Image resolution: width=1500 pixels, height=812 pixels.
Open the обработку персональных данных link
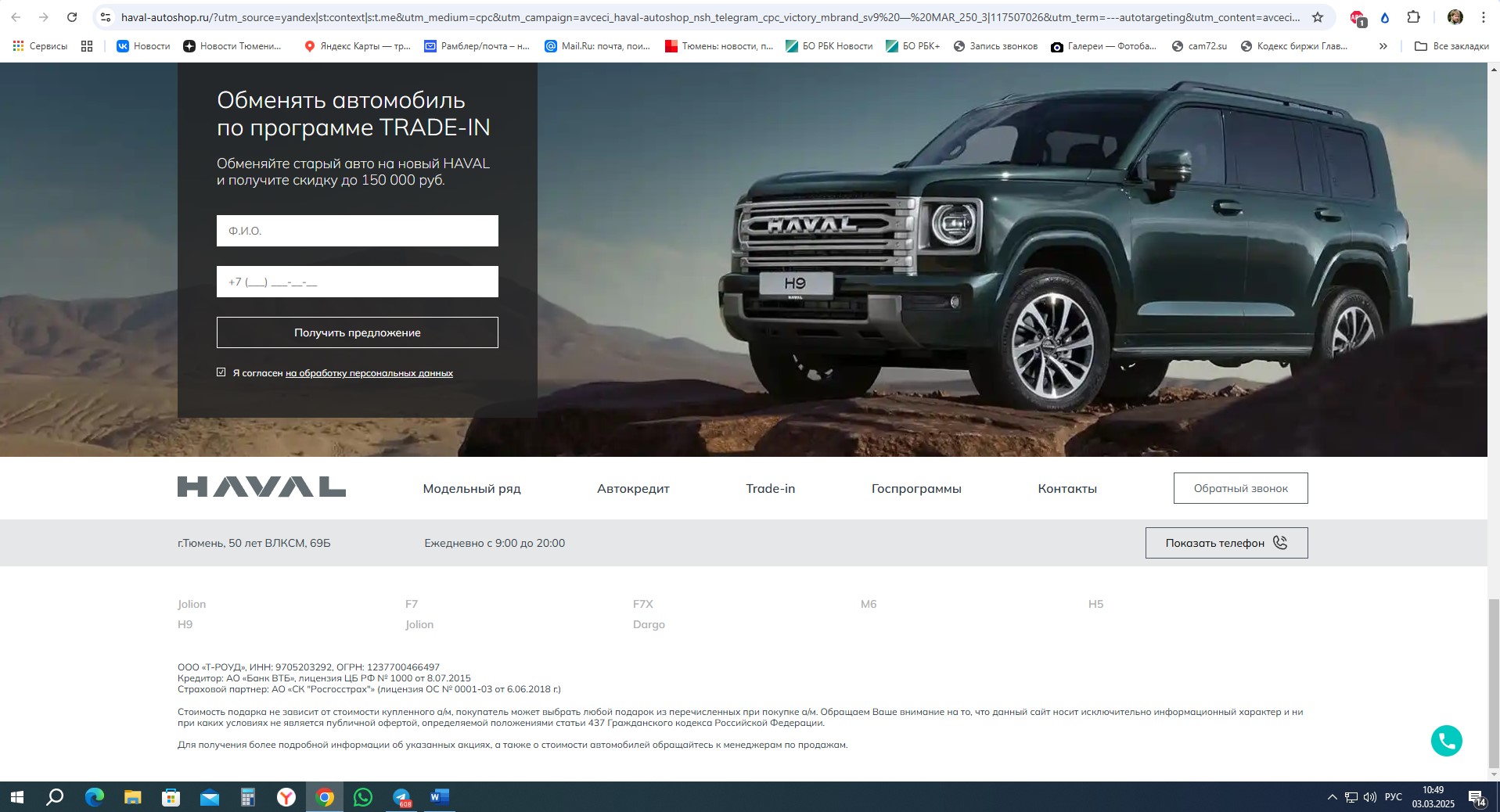369,373
